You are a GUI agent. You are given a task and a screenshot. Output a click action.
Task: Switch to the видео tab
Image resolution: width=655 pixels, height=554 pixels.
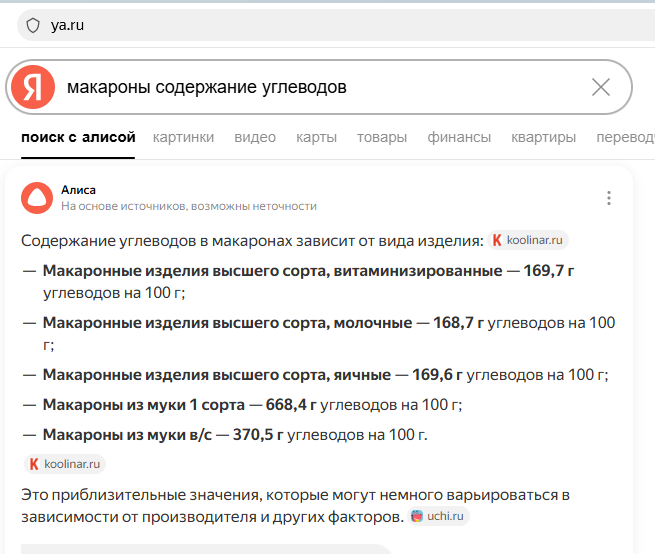[x=255, y=137]
